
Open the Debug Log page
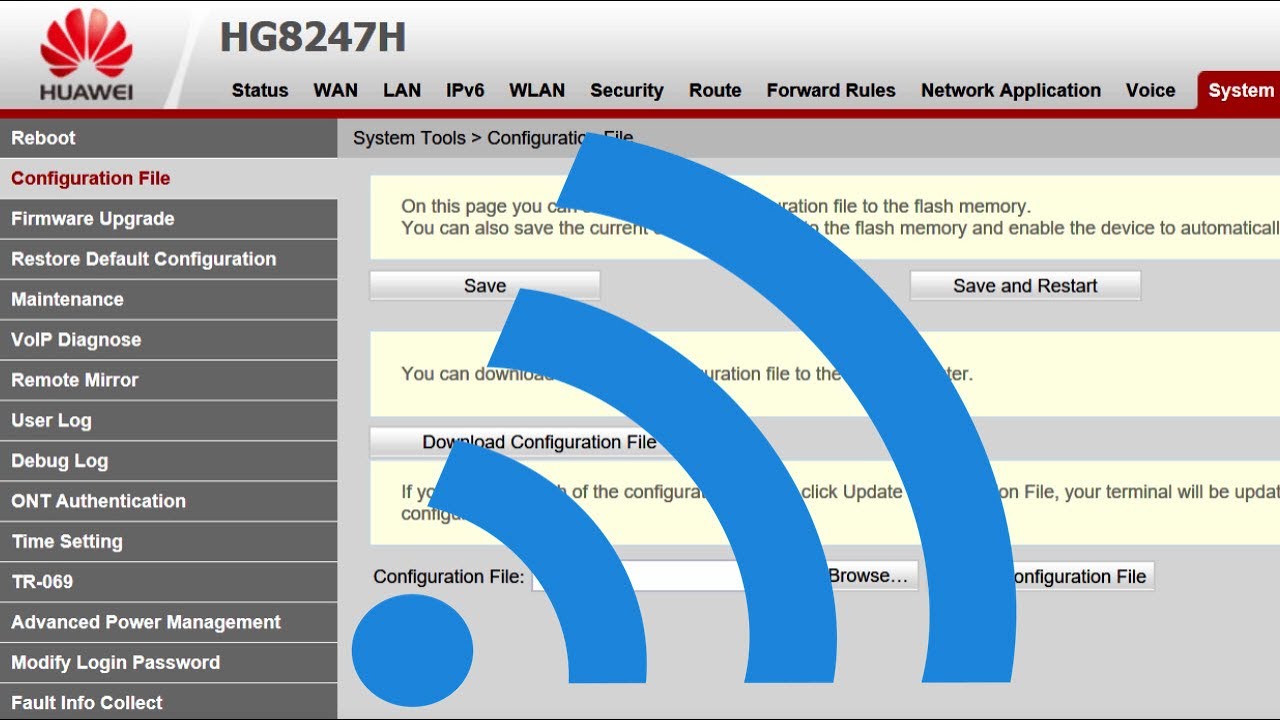[x=168, y=461]
